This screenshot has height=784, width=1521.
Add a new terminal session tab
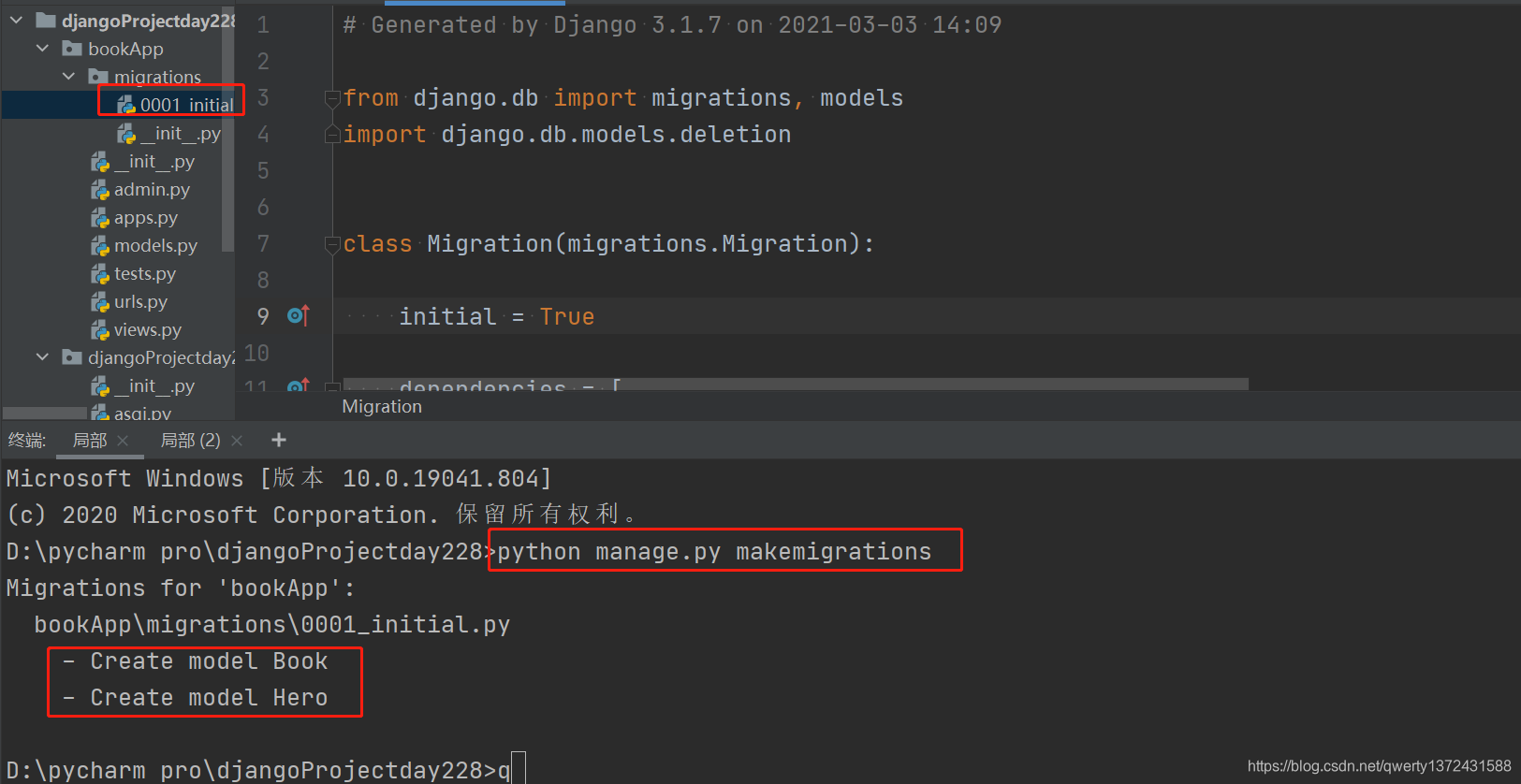coord(278,440)
